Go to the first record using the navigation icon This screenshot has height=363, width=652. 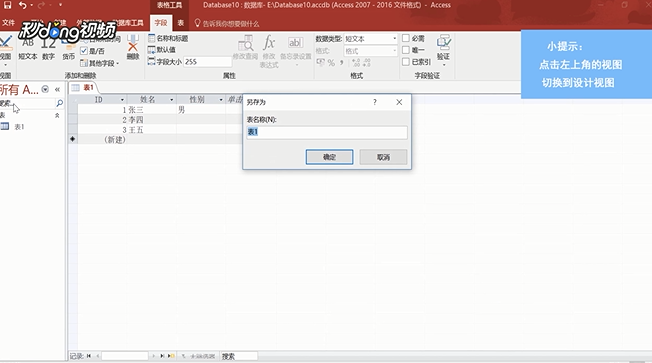click(89, 356)
